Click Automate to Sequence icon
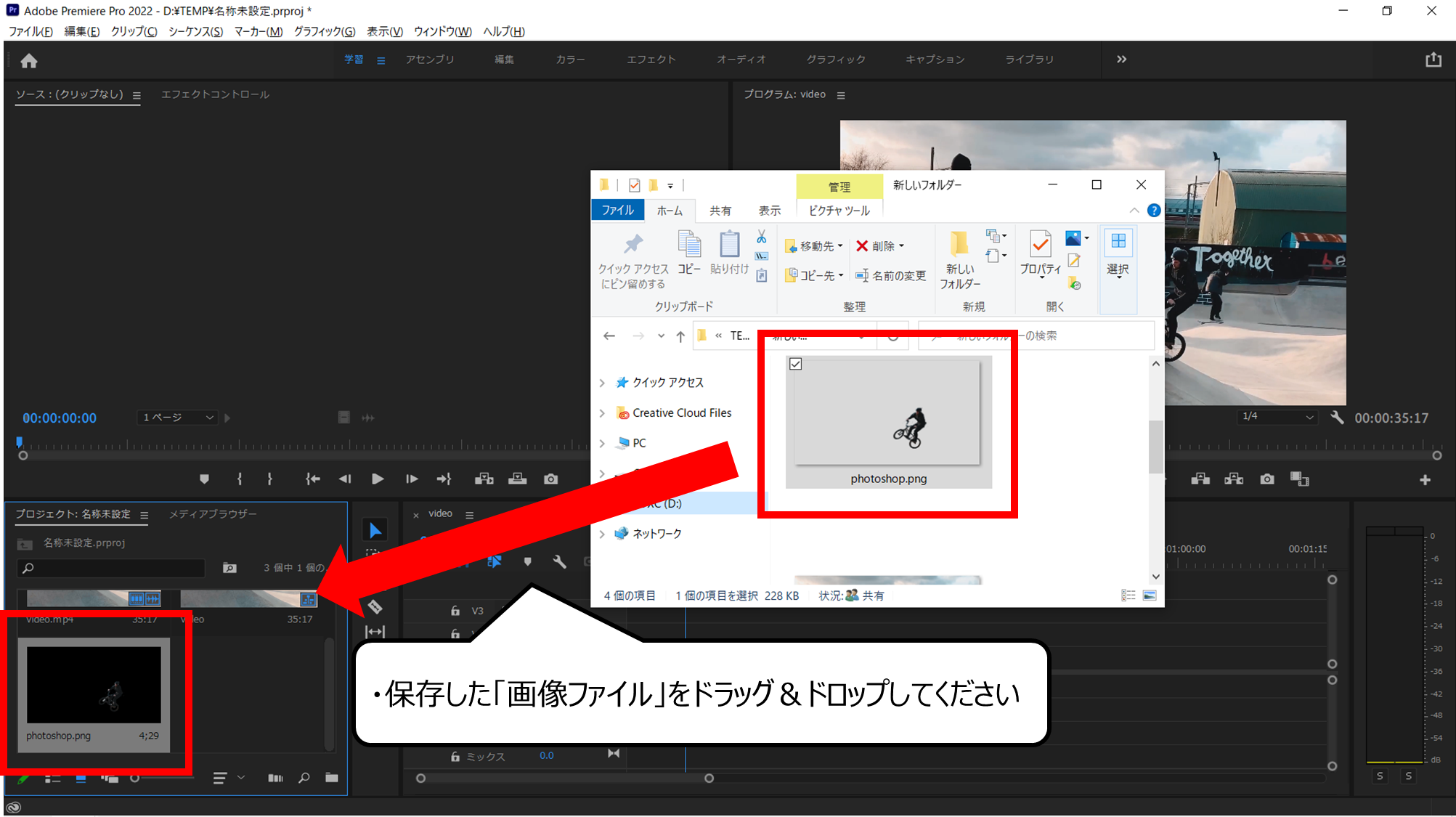The image size is (1456, 817). tap(275, 779)
